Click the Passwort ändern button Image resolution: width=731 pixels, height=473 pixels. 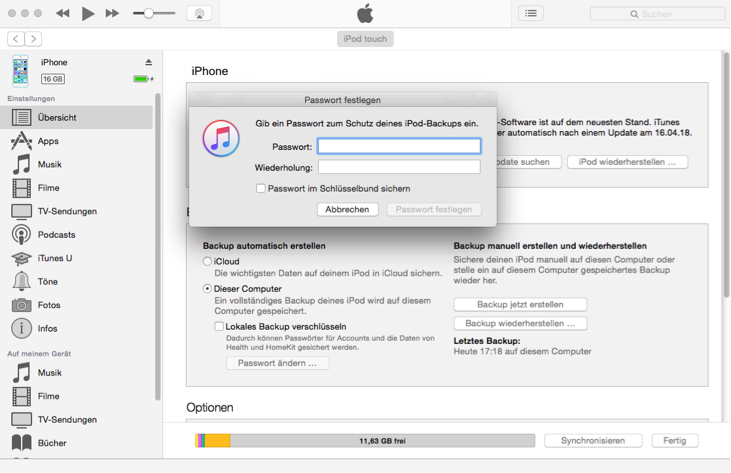tap(277, 363)
